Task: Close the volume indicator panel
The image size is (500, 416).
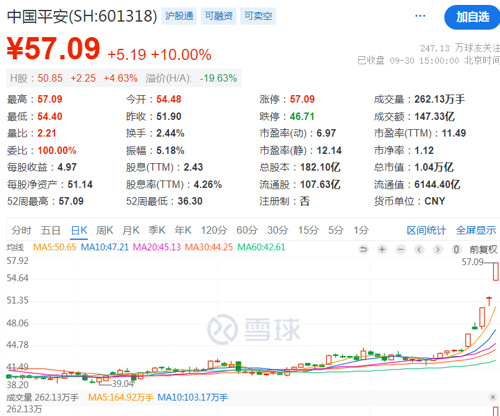Action: [x=493, y=397]
